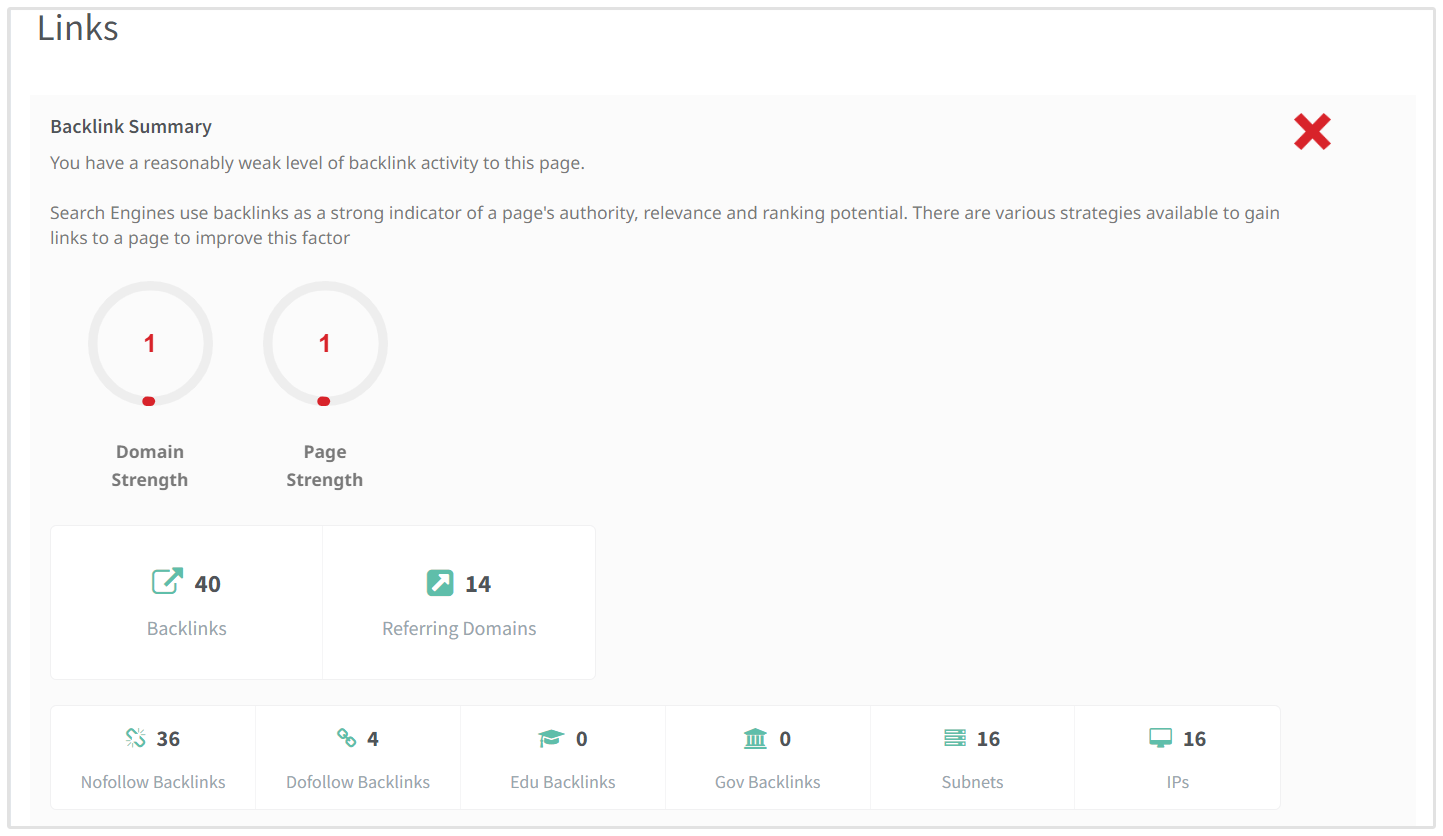
Task: Select the Backlinks count of 40
Action: (208, 584)
